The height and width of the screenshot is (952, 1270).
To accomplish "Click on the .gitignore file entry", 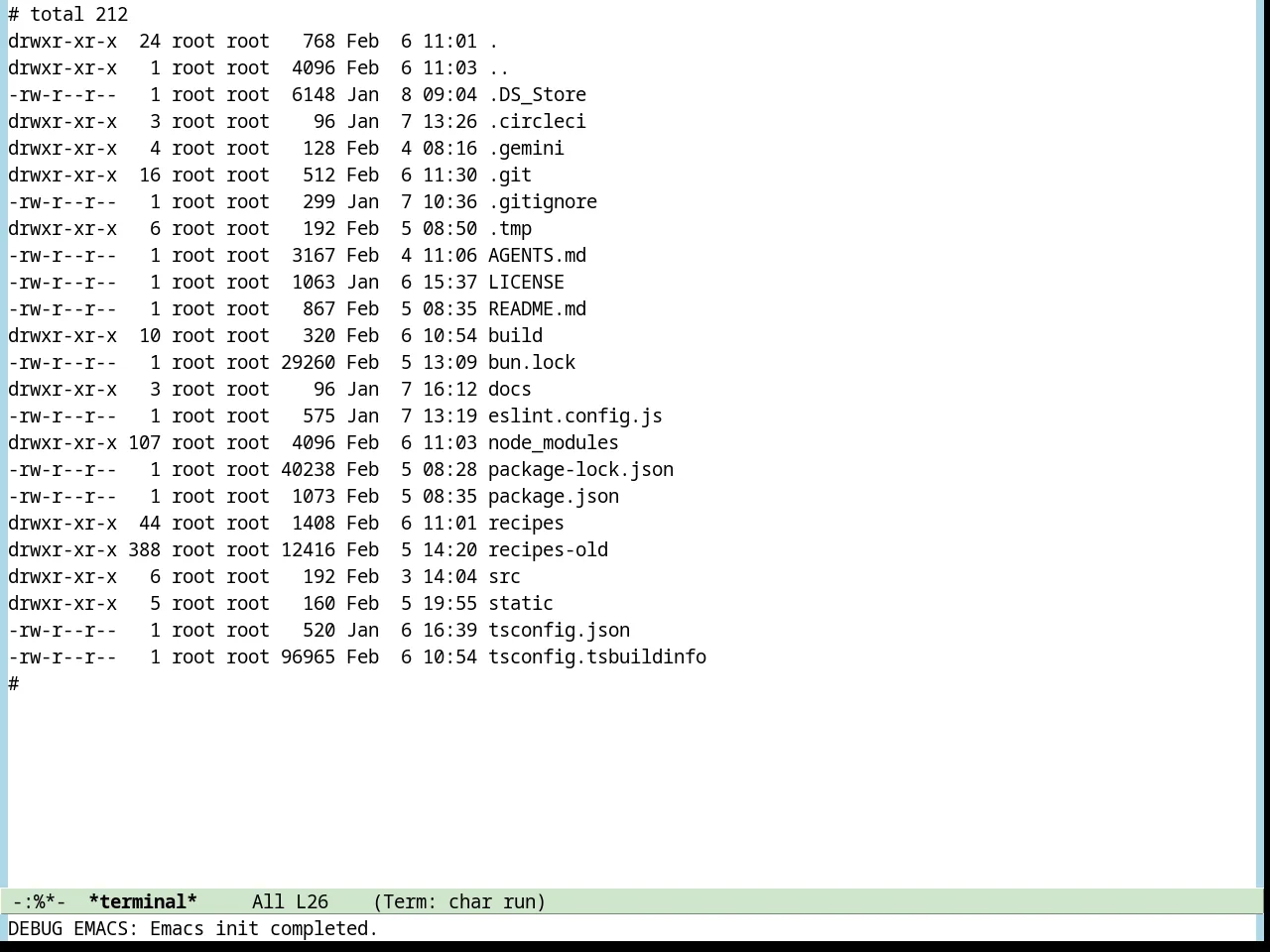I will [543, 201].
